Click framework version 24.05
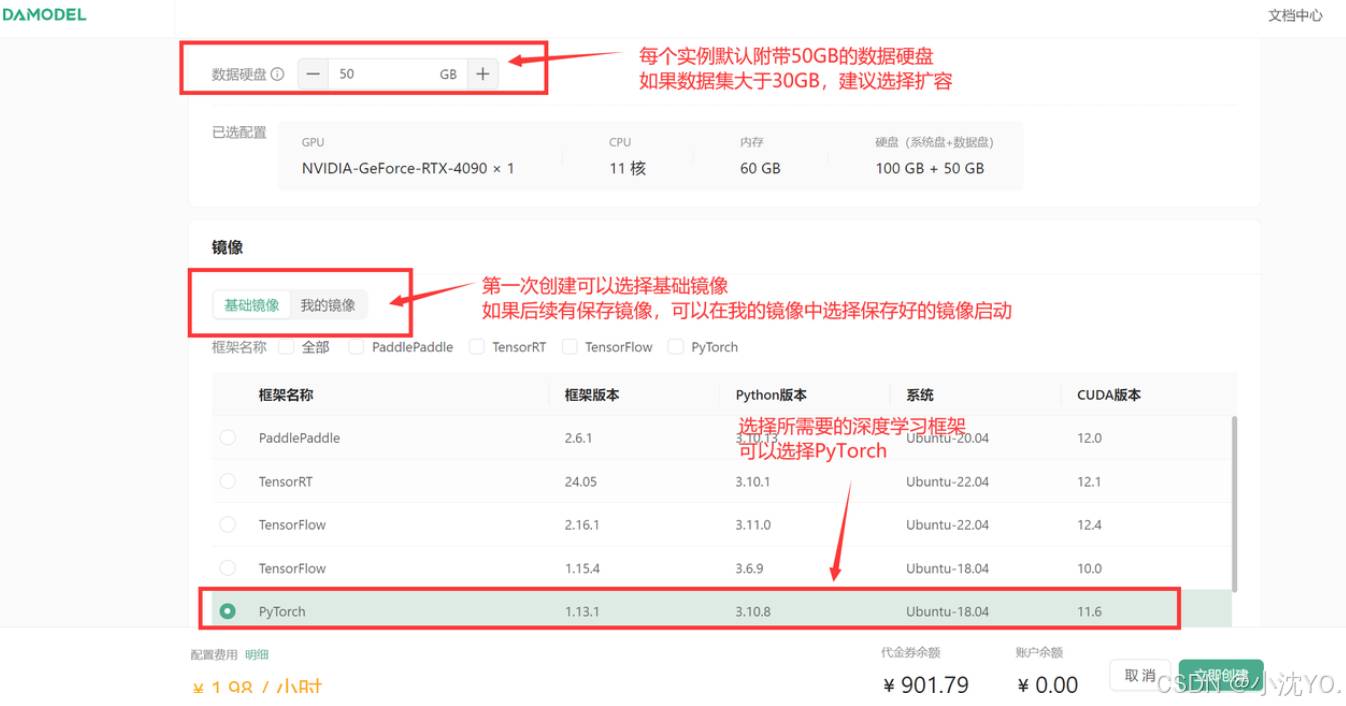Viewport: 1346px width, 706px height. click(x=581, y=481)
